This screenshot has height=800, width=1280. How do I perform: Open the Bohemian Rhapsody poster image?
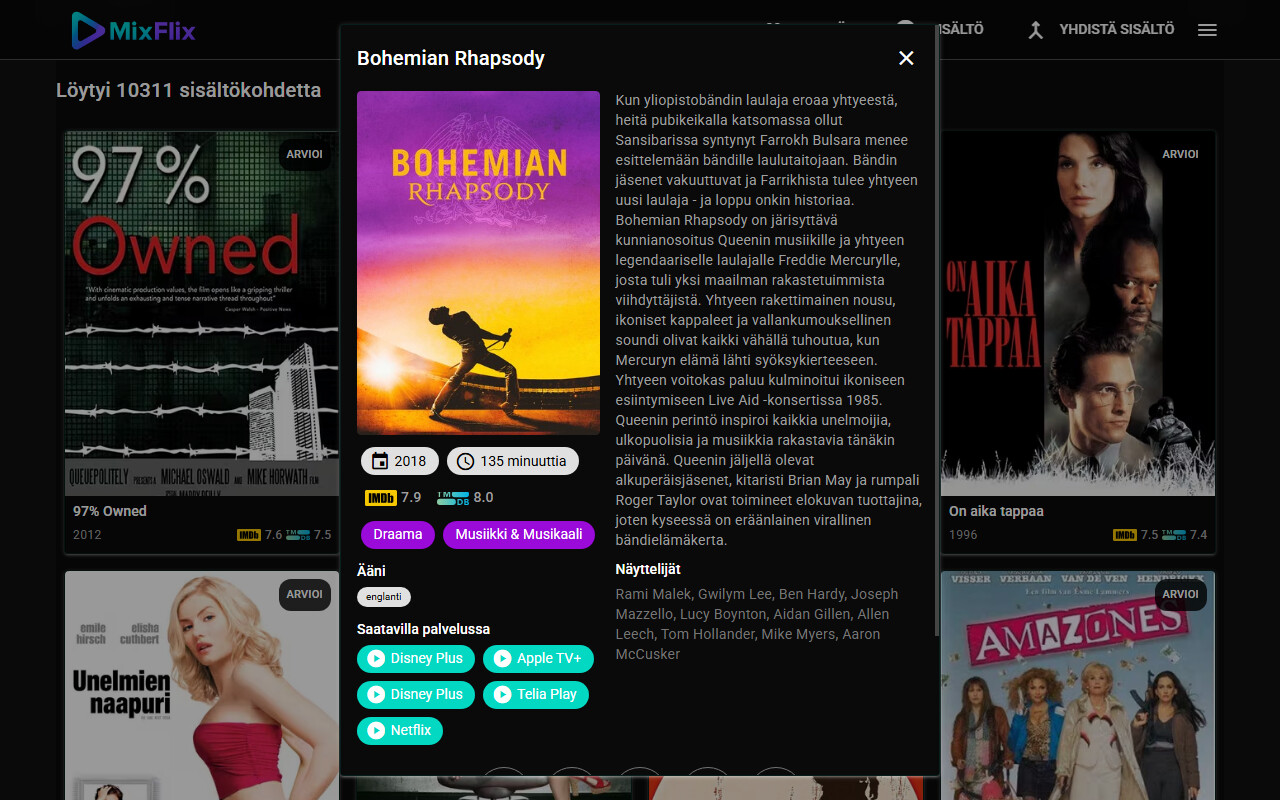[x=478, y=263]
